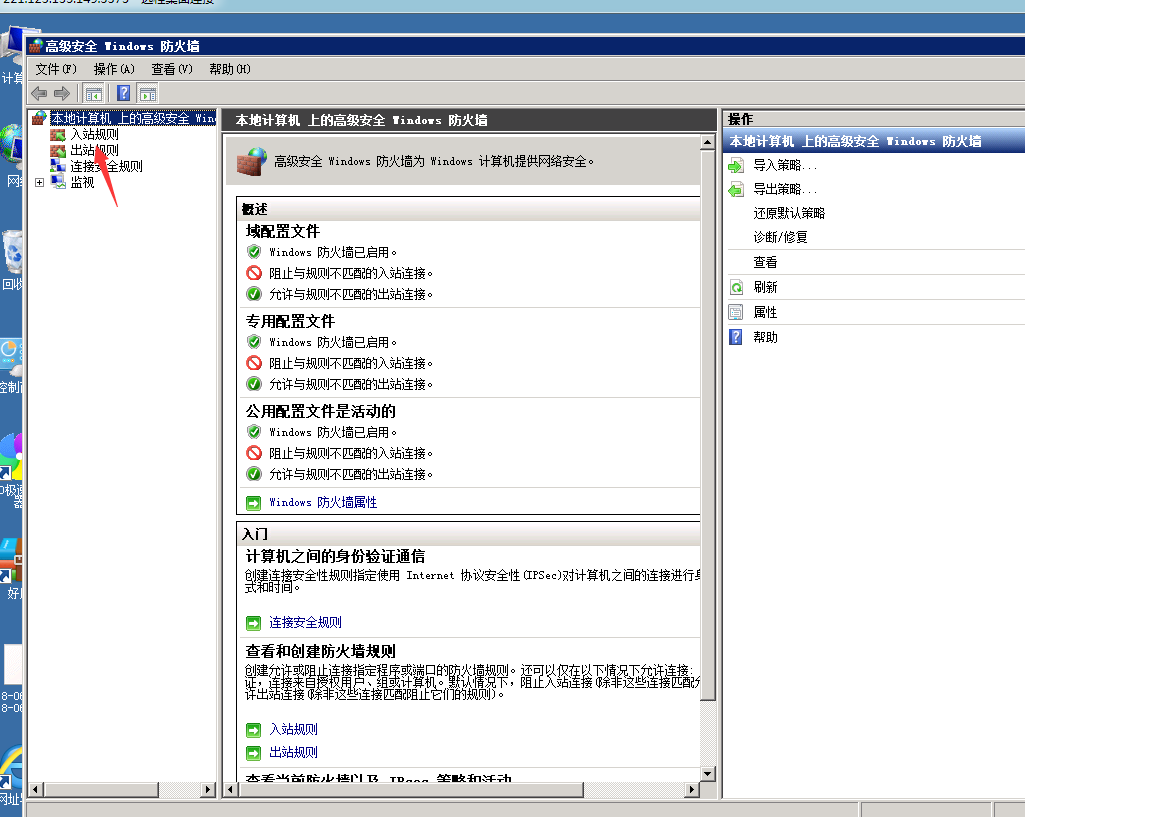Click the Back arrow toolbar icon
The height and width of the screenshot is (817, 1152).
point(40,93)
